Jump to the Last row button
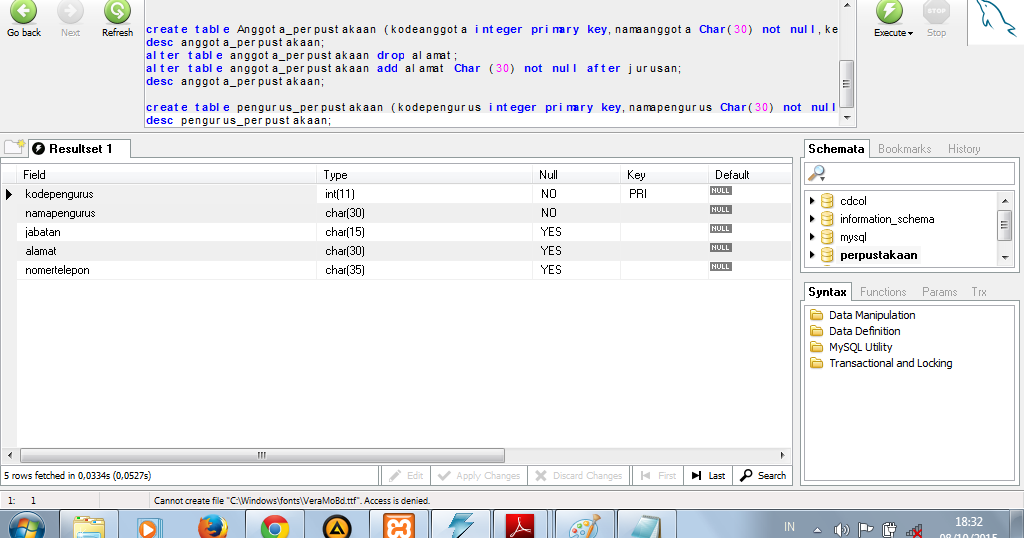 (709, 475)
